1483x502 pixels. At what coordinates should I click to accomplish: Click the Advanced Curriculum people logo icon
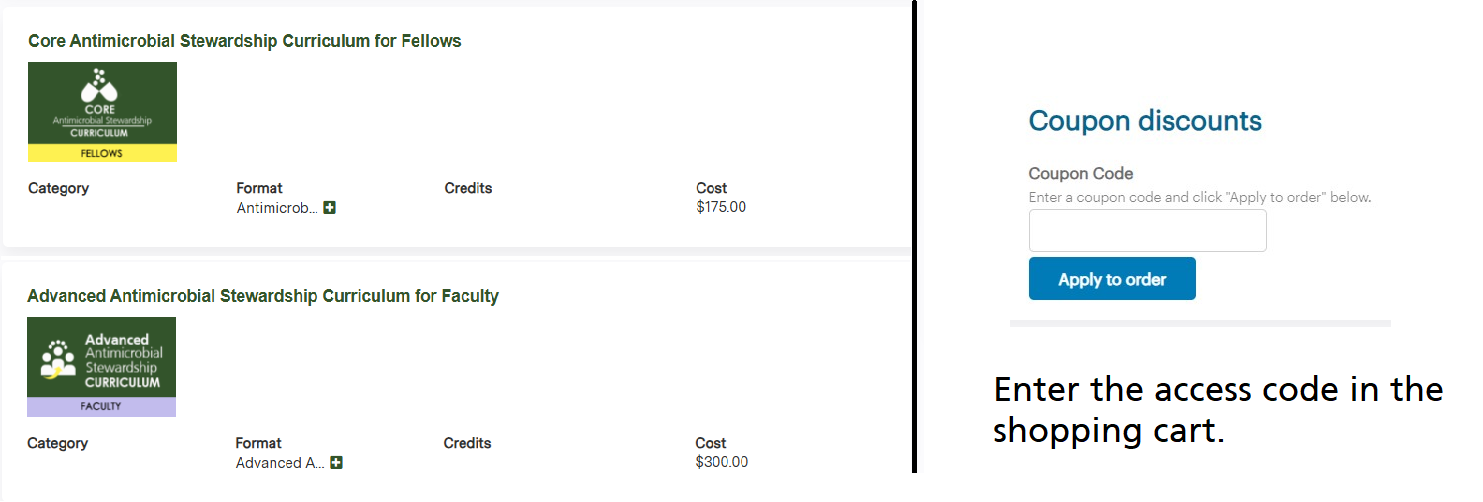pos(58,358)
